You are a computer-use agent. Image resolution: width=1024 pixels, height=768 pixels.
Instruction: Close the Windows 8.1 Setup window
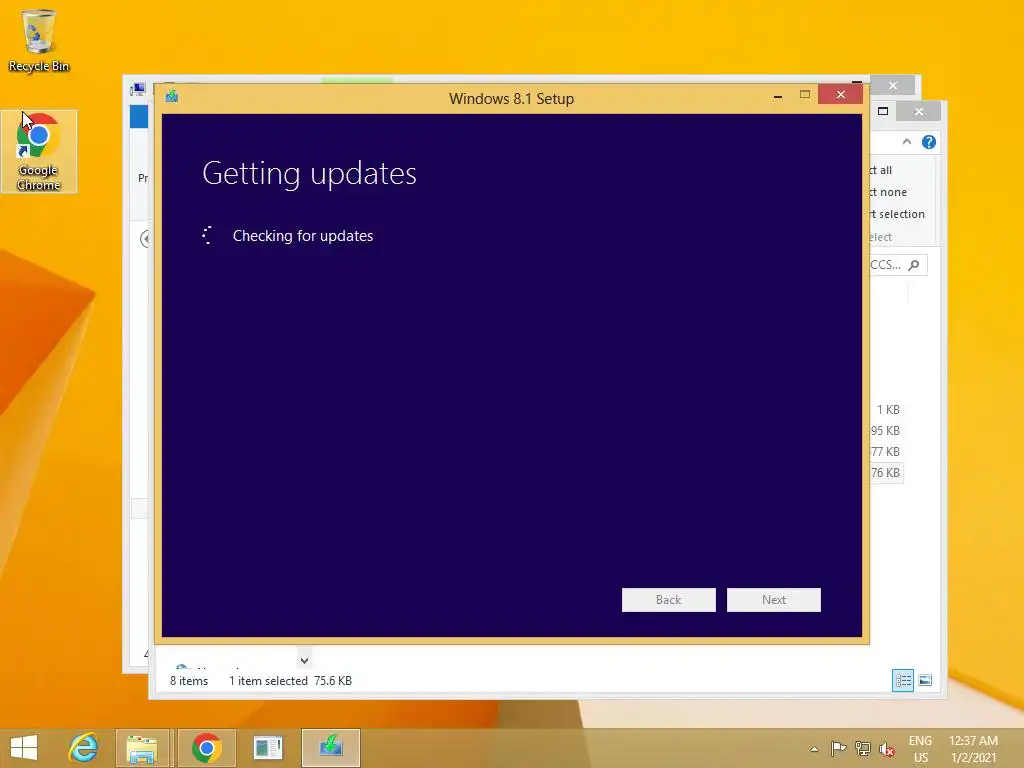840,95
